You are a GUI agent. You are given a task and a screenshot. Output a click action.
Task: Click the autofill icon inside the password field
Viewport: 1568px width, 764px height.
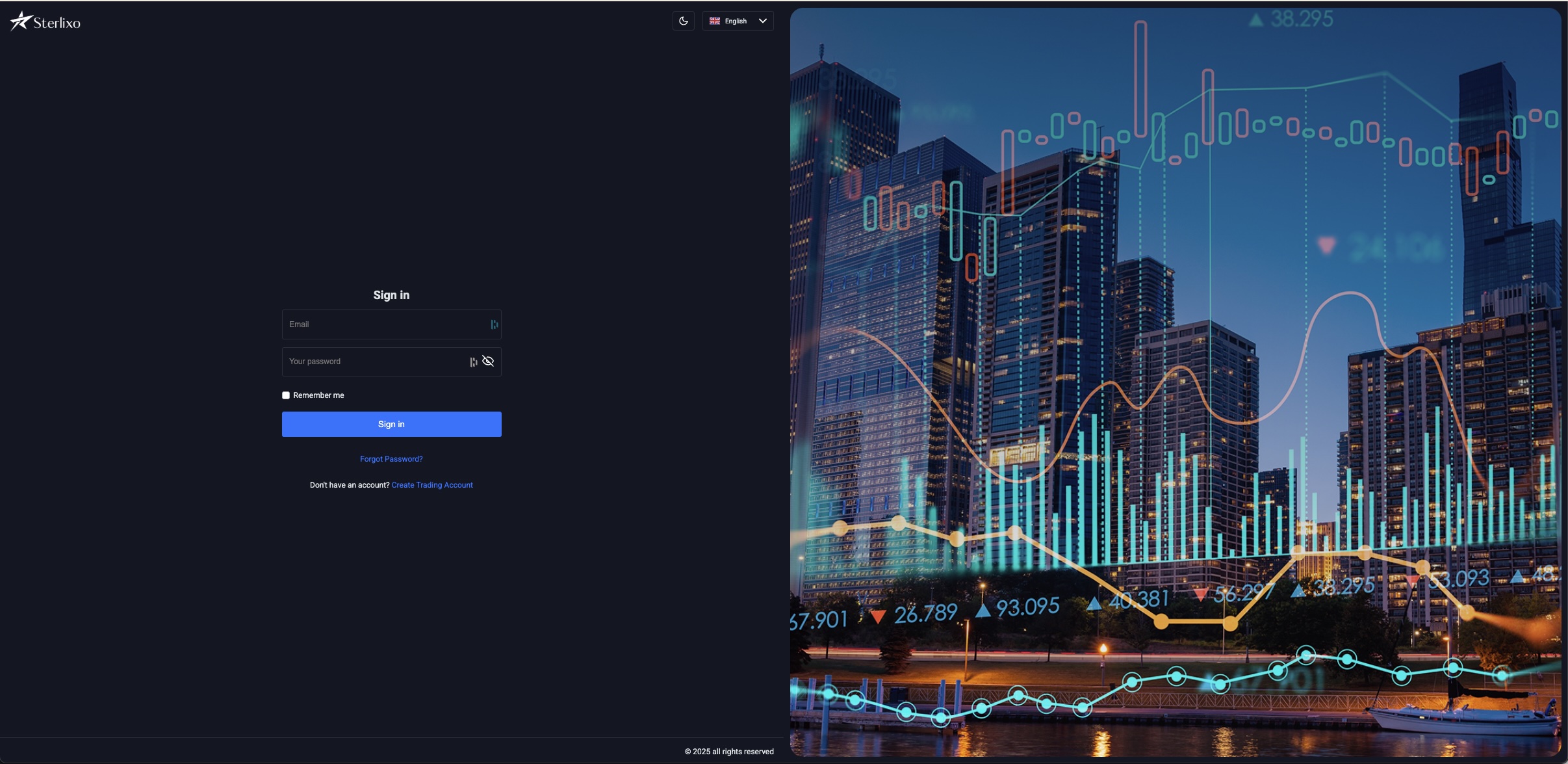(474, 361)
